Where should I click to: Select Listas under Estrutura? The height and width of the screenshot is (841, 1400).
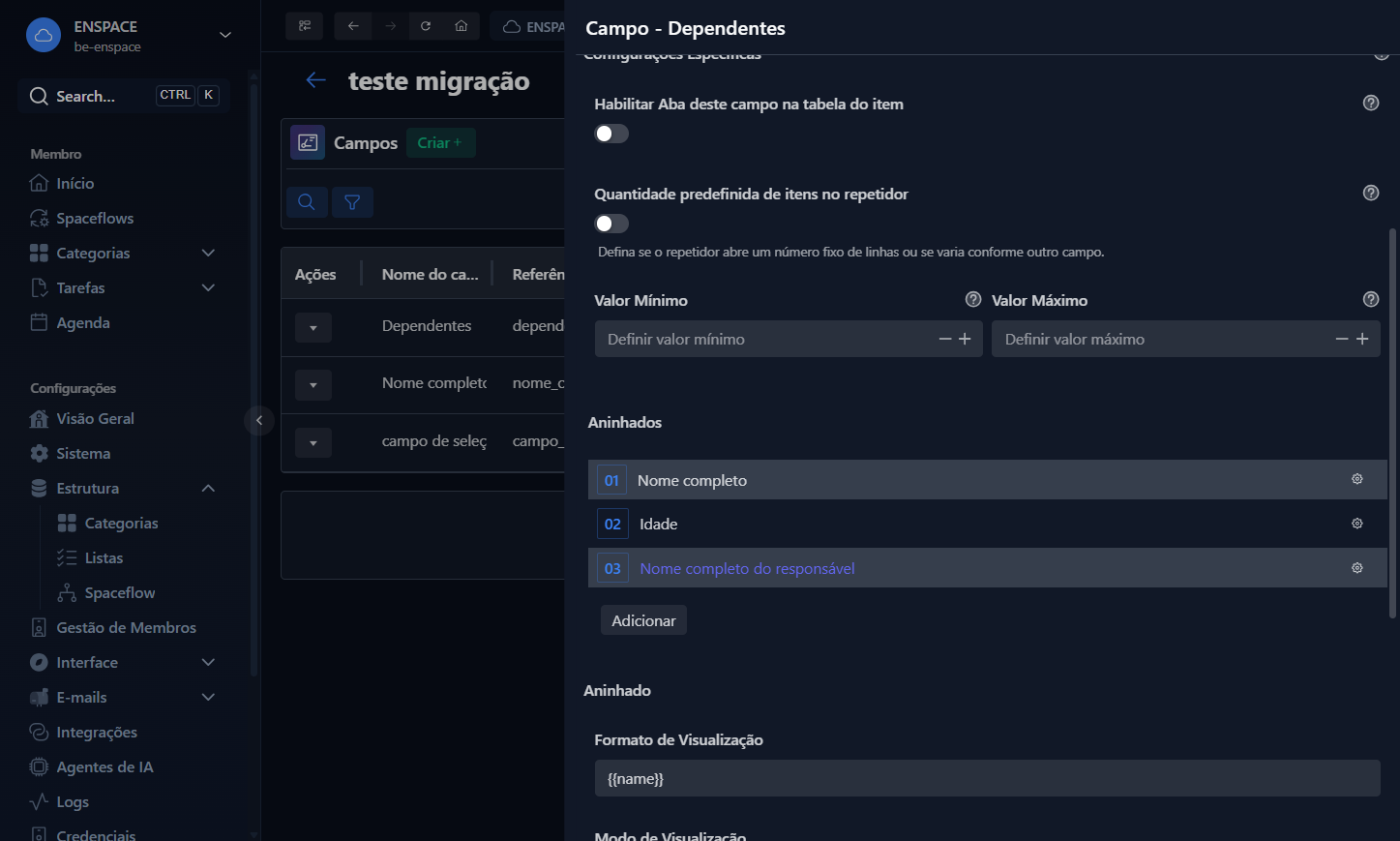90,557
